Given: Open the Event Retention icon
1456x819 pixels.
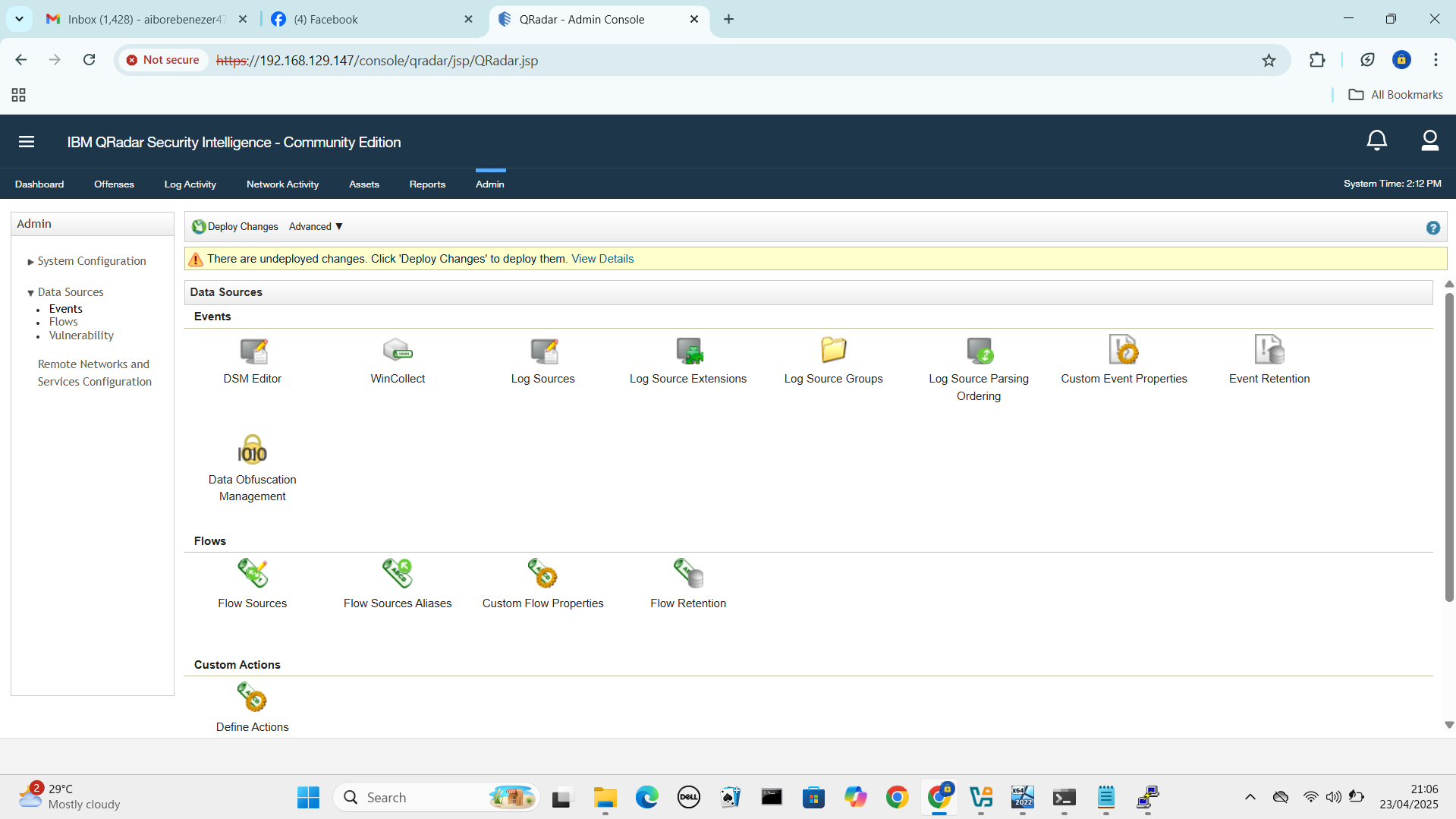Looking at the screenshot, I should point(1269,351).
